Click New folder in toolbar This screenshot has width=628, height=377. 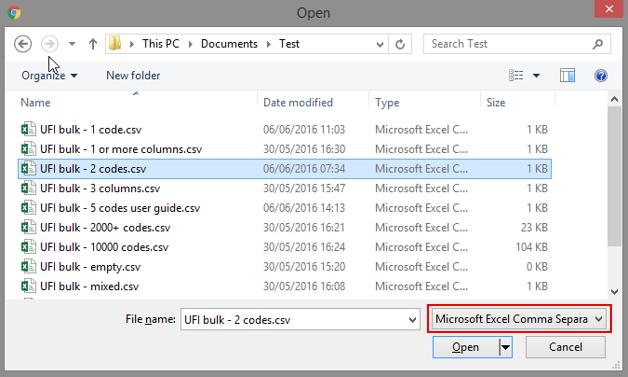(x=133, y=75)
